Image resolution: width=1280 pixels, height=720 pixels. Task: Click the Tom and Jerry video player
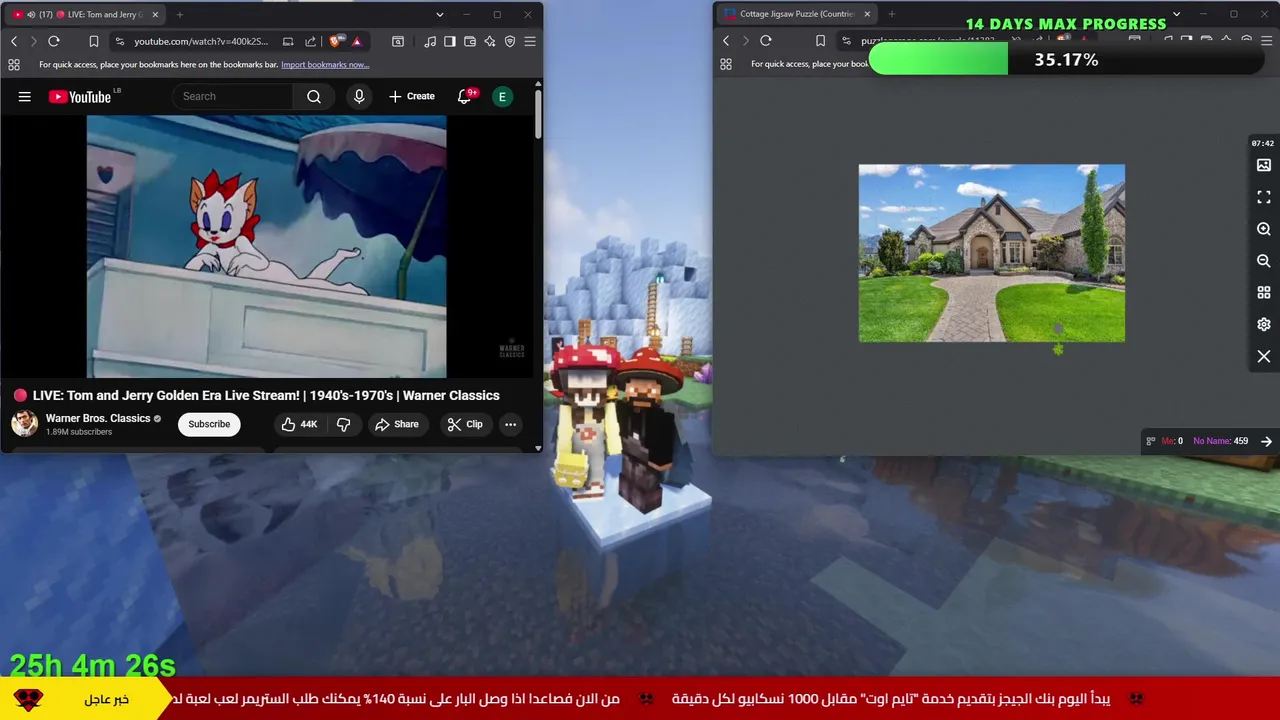pyautogui.click(x=267, y=246)
